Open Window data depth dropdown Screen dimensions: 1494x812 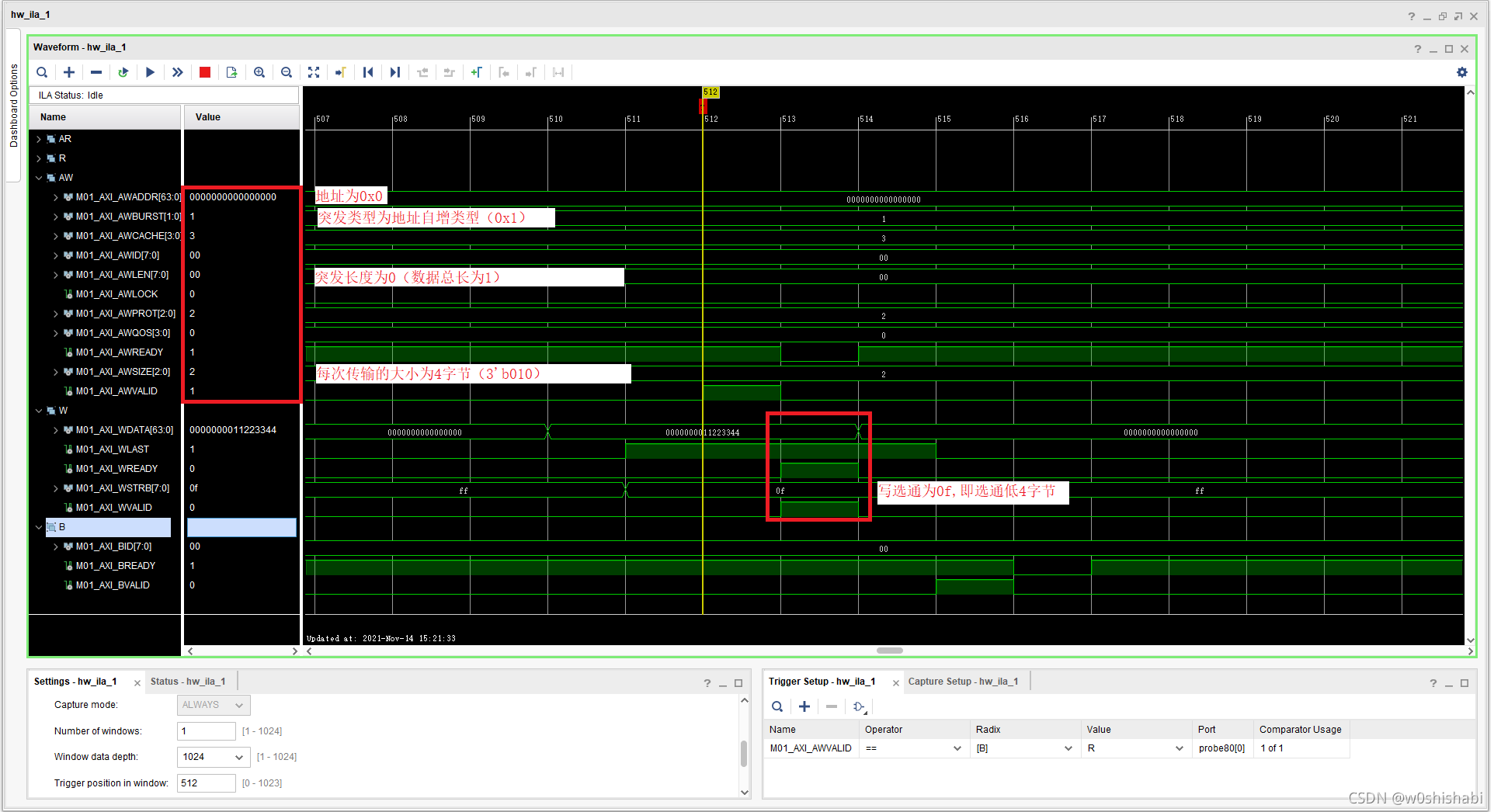click(x=214, y=757)
